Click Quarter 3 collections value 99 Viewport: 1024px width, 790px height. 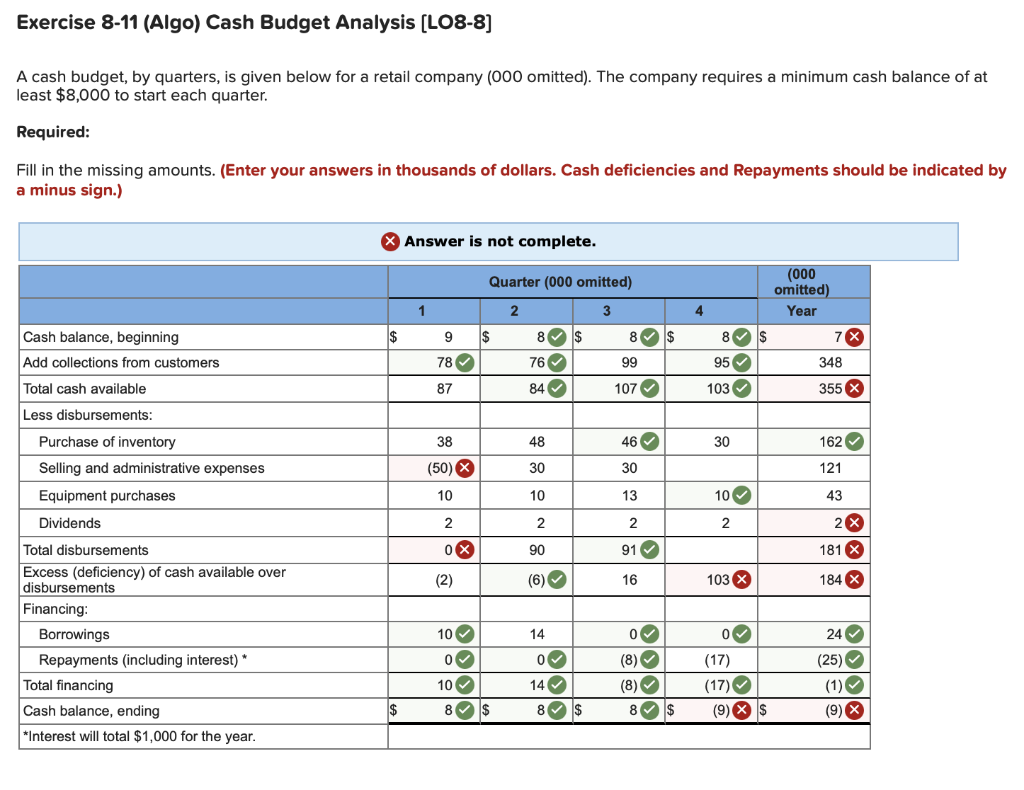[x=630, y=362]
